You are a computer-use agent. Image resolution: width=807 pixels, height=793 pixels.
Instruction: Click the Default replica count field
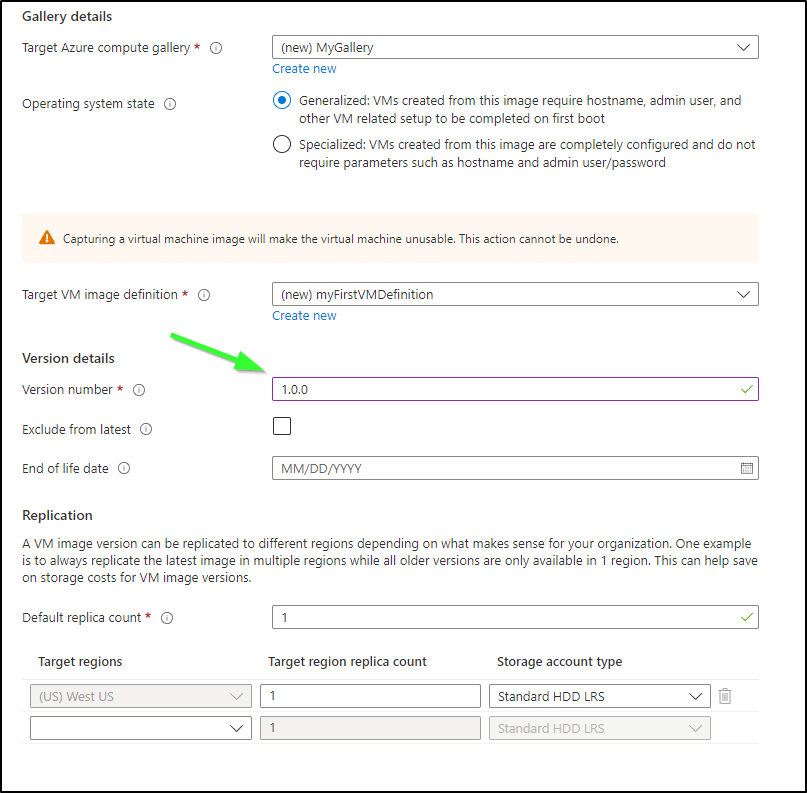[x=515, y=617]
